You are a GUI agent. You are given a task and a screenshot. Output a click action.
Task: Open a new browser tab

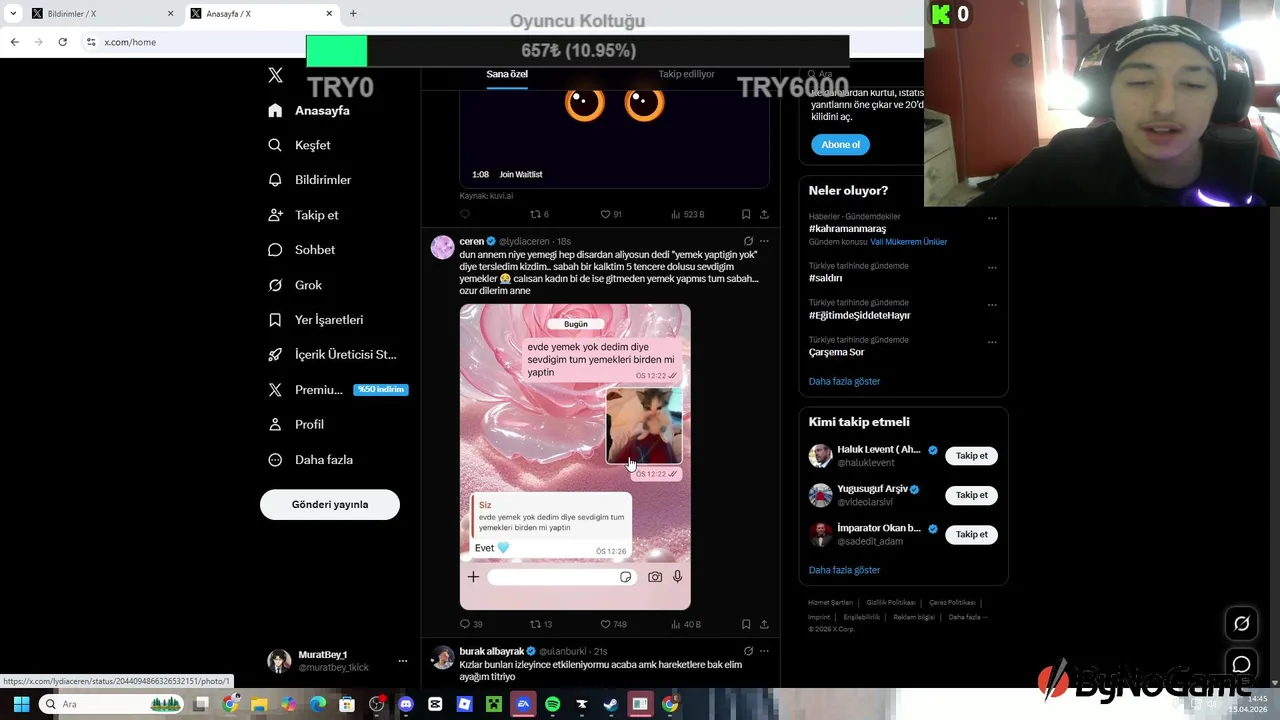pos(353,14)
